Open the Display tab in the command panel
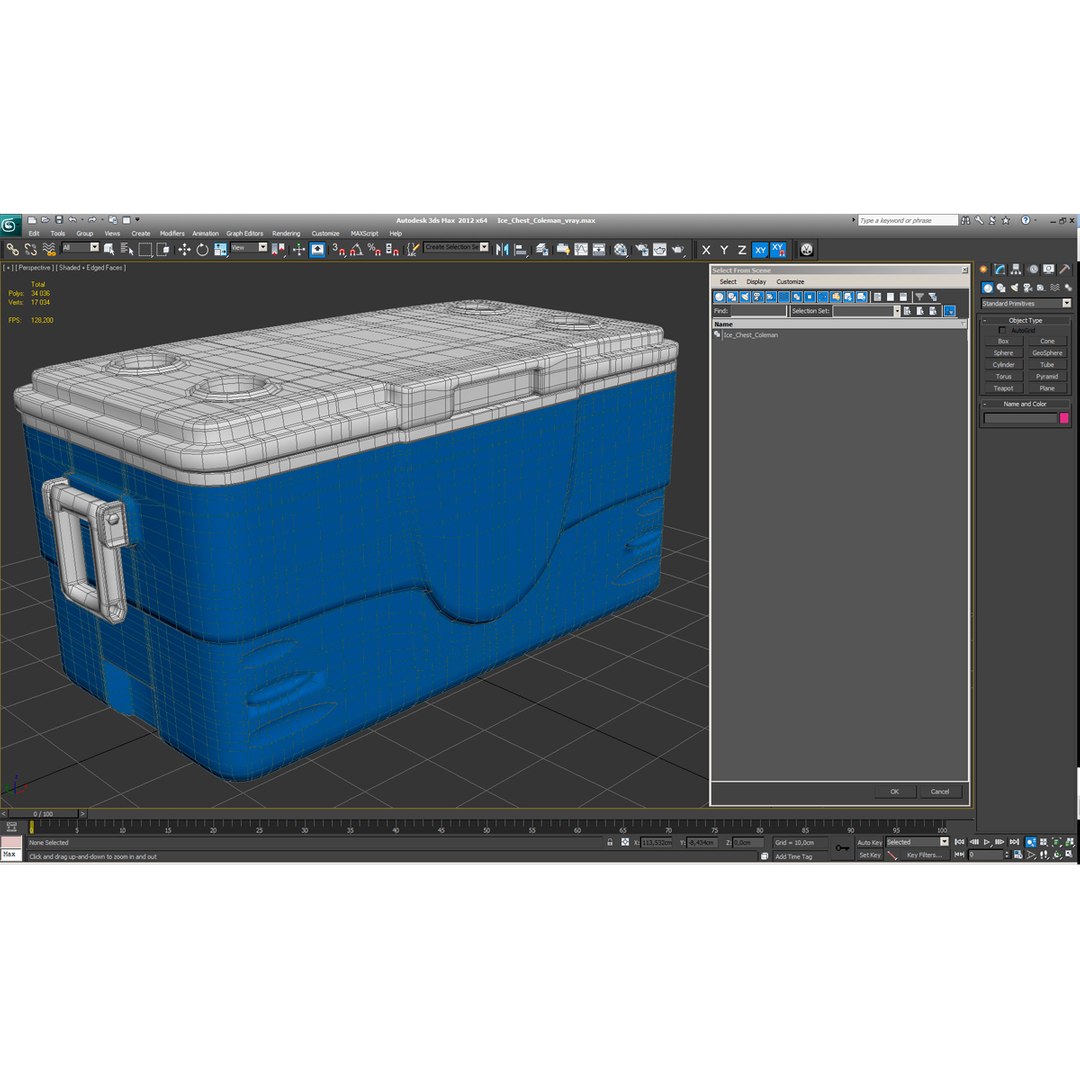 click(1048, 269)
